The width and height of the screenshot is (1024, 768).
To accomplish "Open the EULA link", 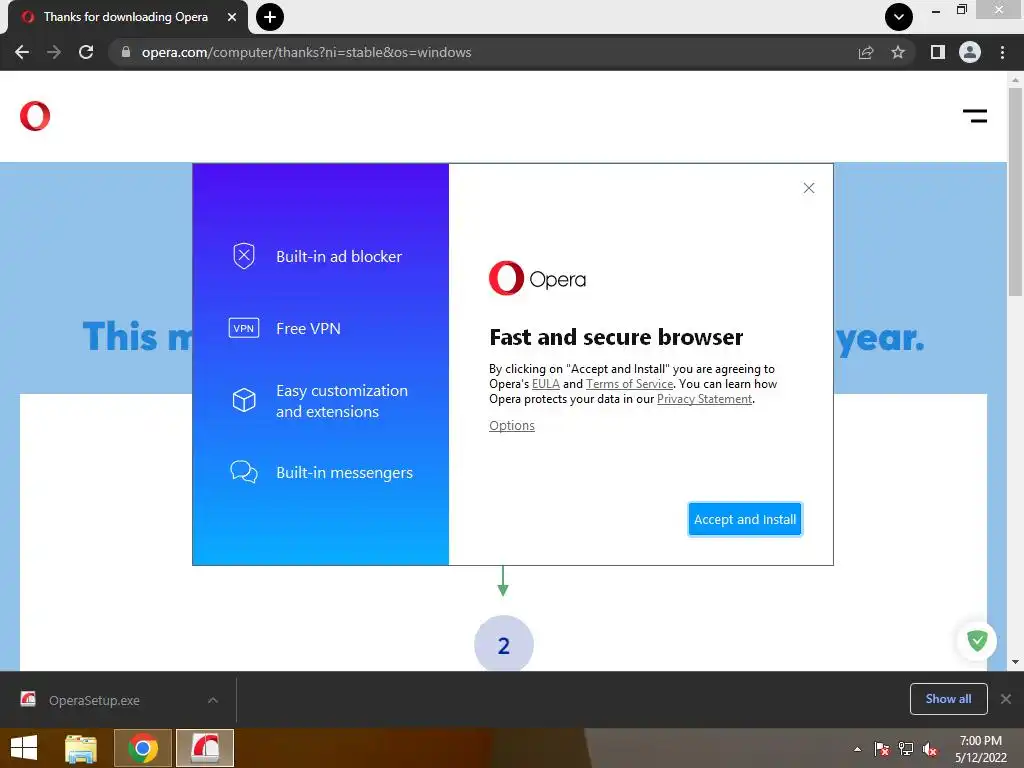I will pyautogui.click(x=546, y=384).
